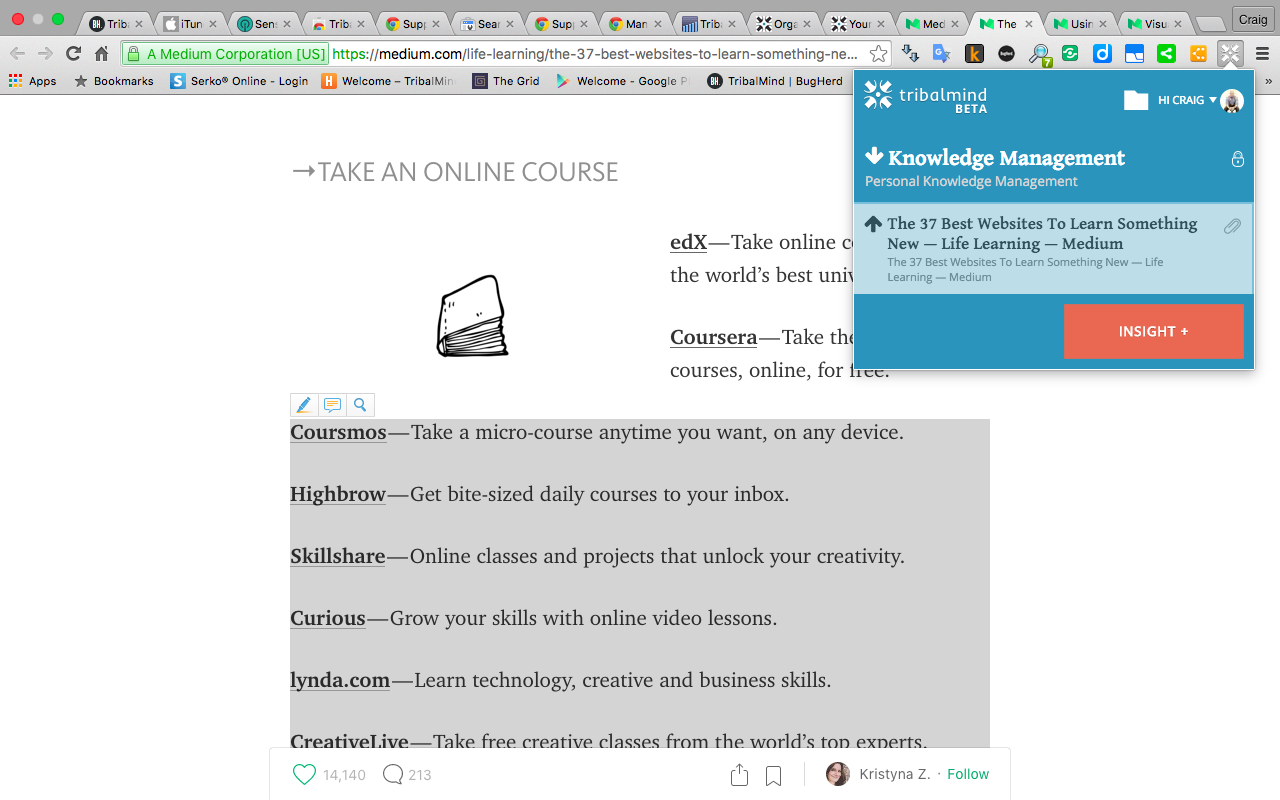Reload the page
Screen dimensions: 1280x800
(x=73, y=54)
